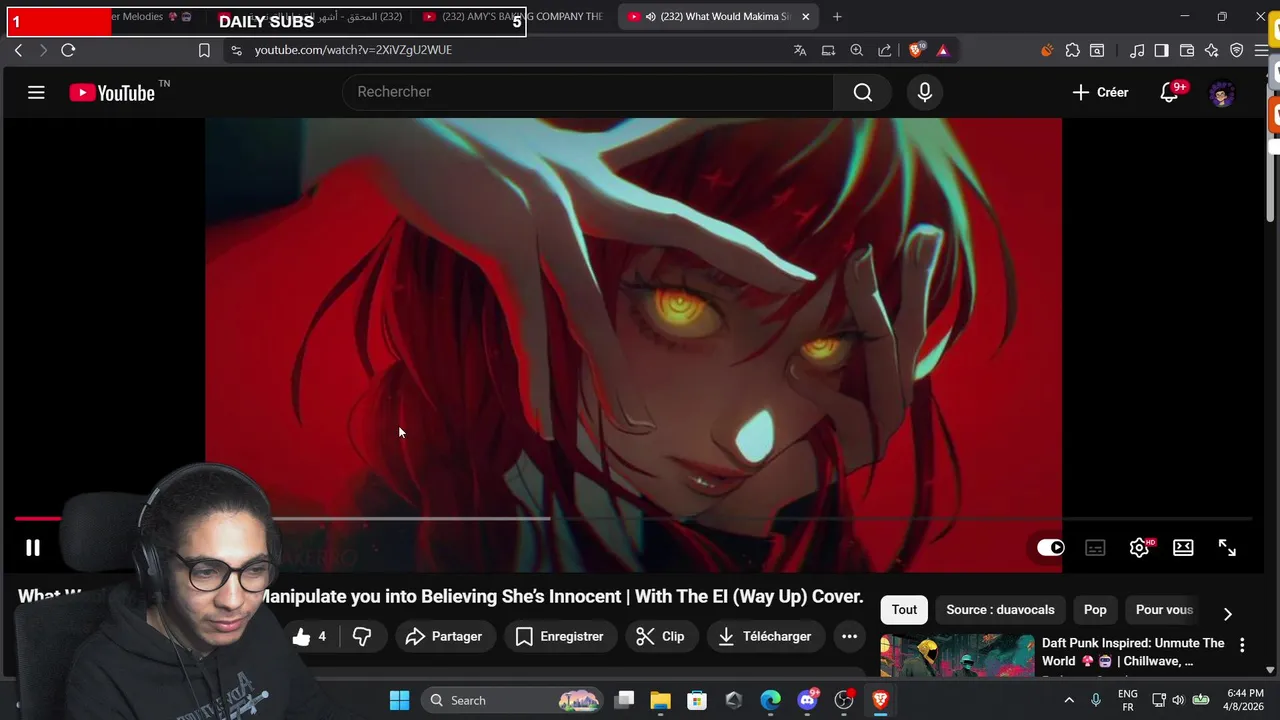Open Brave Leo AI sparkle icon
This screenshot has height=720, width=1280.
[x=1212, y=50]
